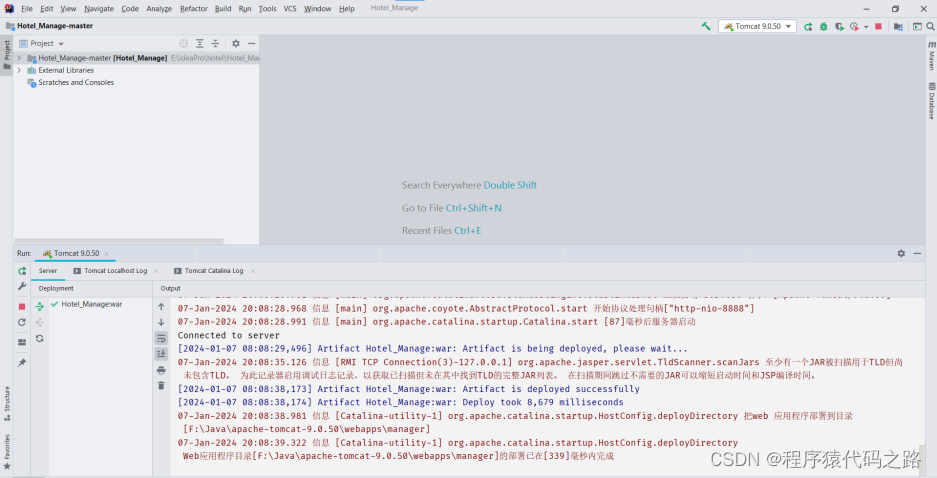Open Search Everywhere magnifier icon
The width and height of the screenshot is (937, 478).
coord(930,26)
